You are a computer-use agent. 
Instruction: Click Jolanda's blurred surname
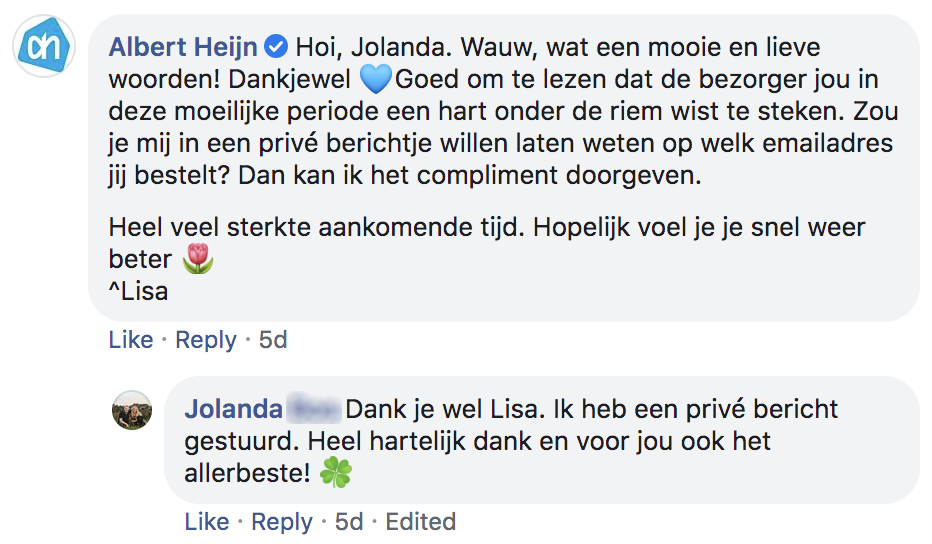(313, 409)
